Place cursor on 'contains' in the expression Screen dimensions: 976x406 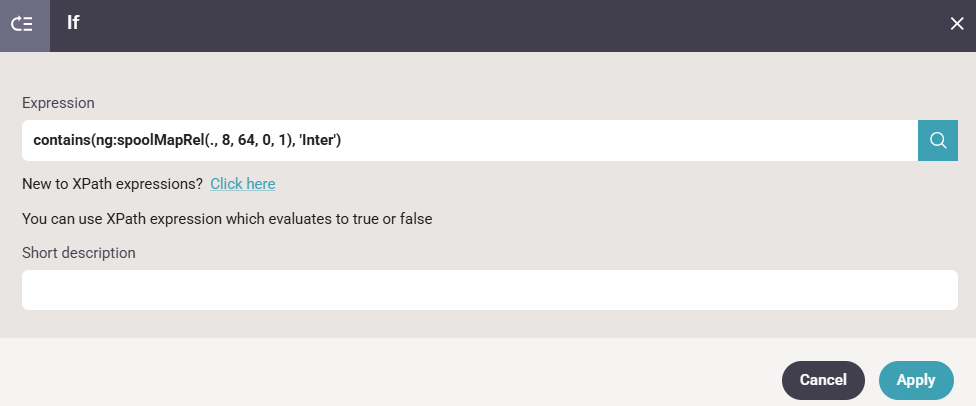pos(60,141)
